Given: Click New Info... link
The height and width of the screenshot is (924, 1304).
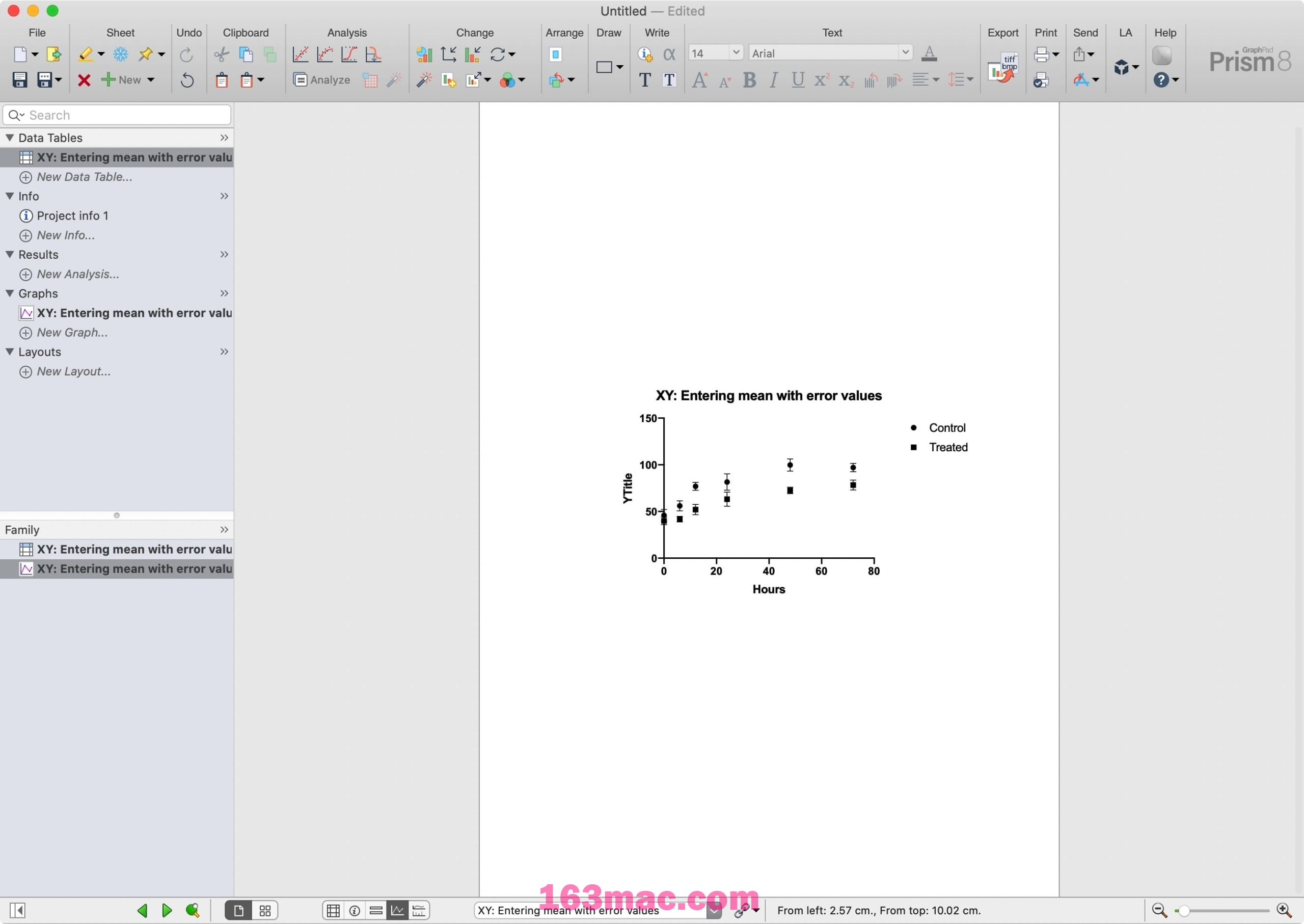Looking at the screenshot, I should (65, 235).
